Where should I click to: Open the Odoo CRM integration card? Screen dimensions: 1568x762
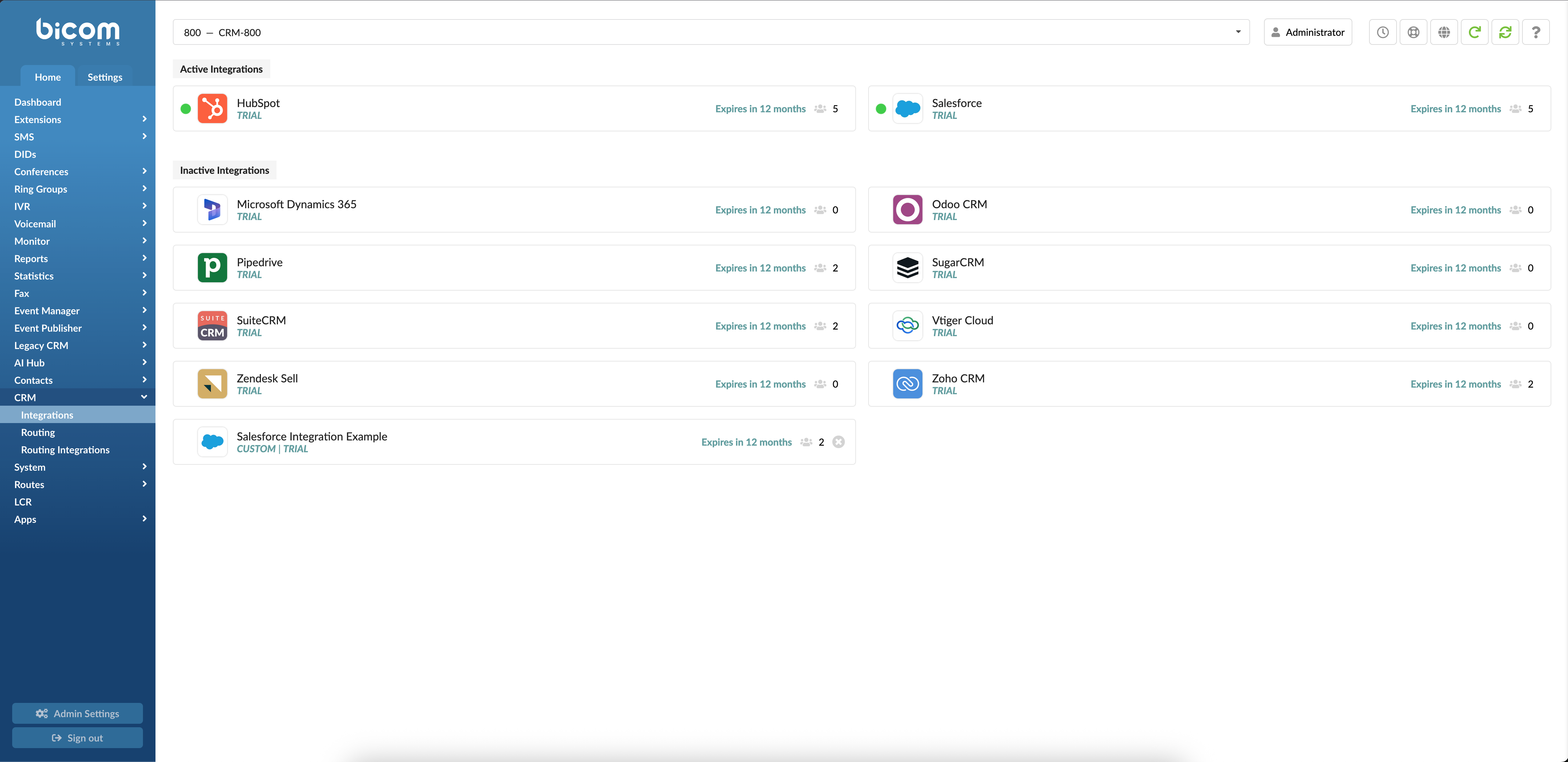click(1209, 210)
